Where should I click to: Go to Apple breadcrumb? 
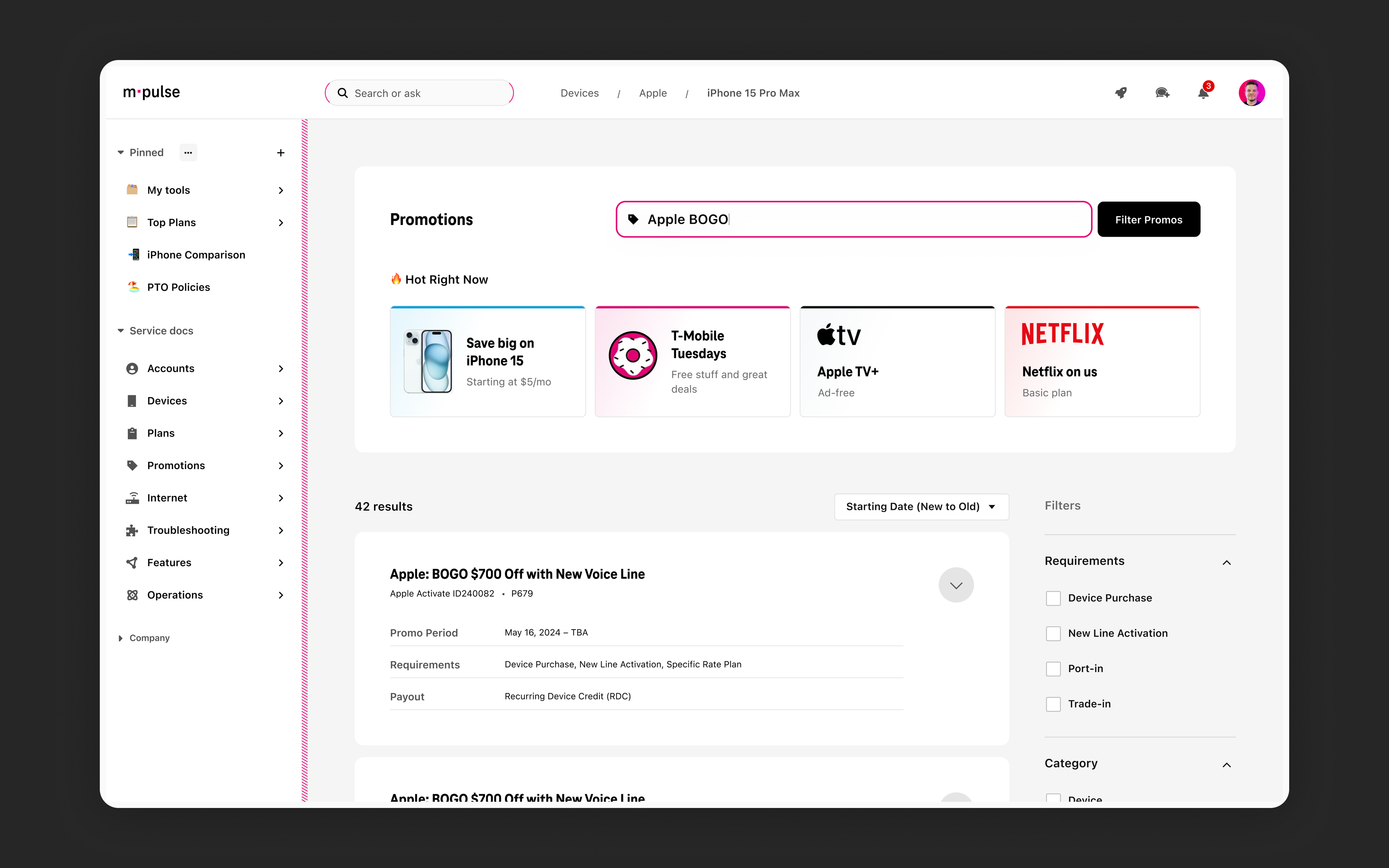tap(653, 93)
